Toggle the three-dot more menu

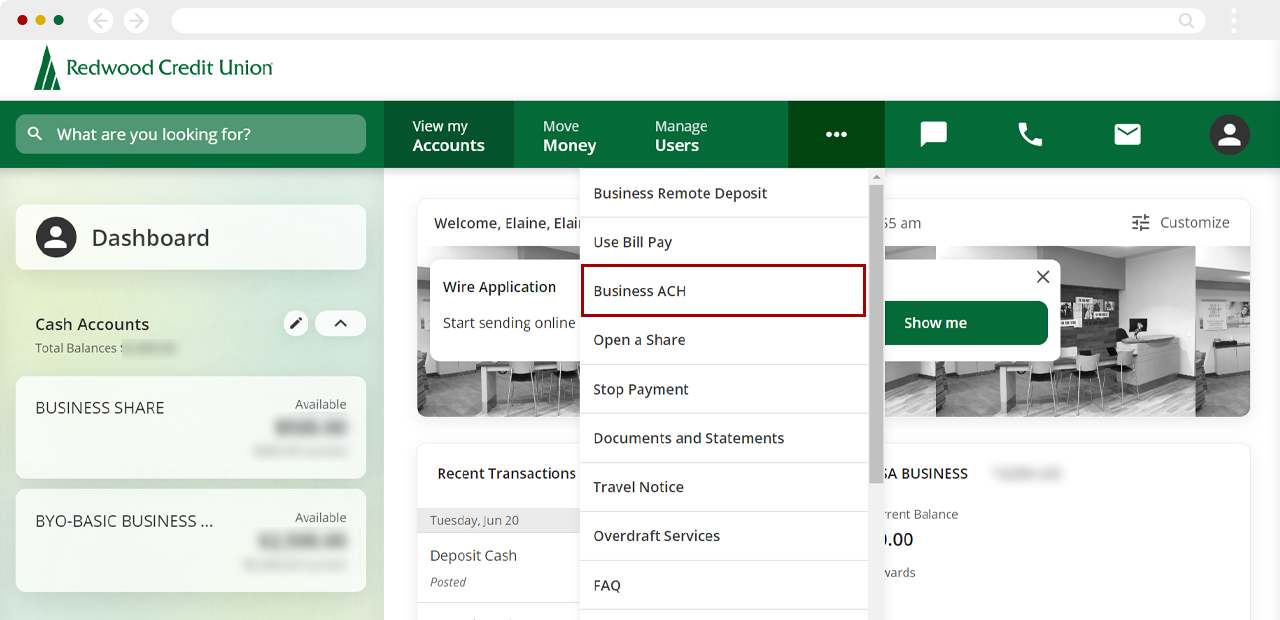pyautogui.click(x=836, y=134)
